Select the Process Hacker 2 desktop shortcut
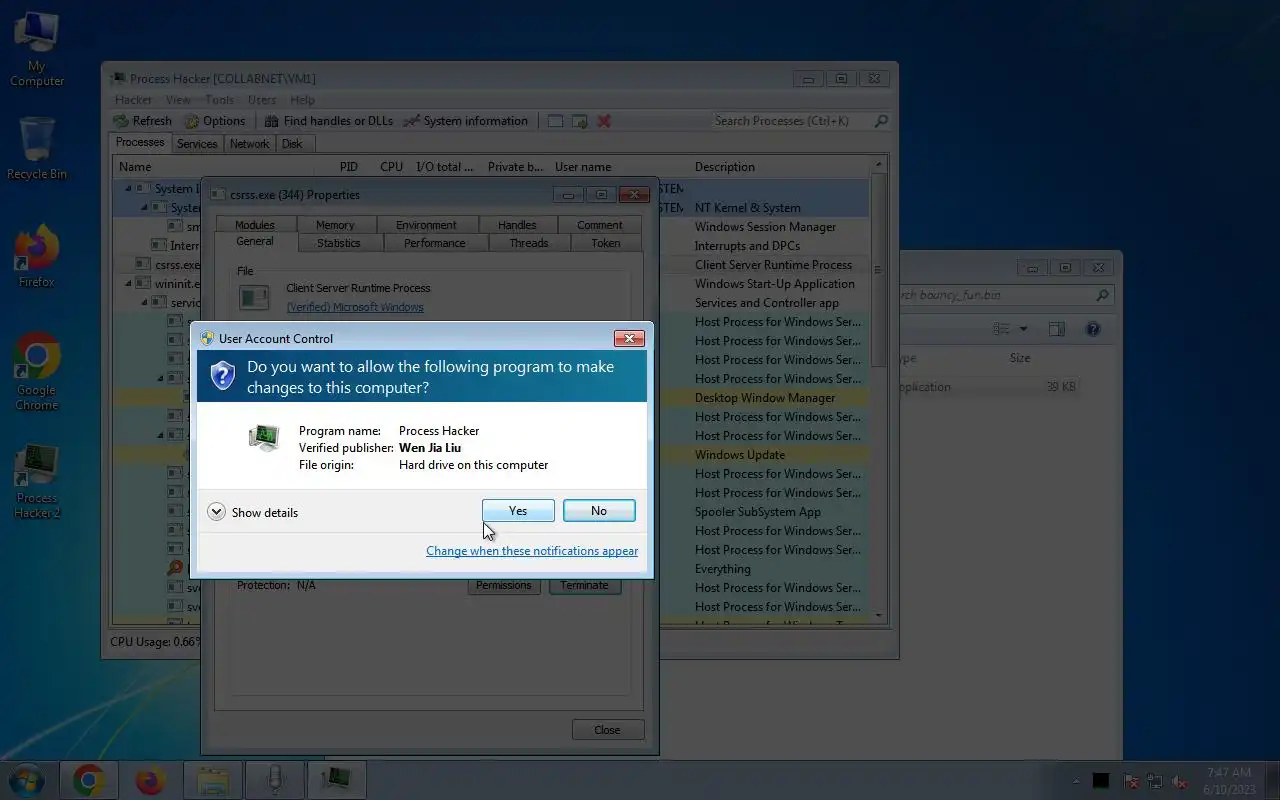 point(37,482)
